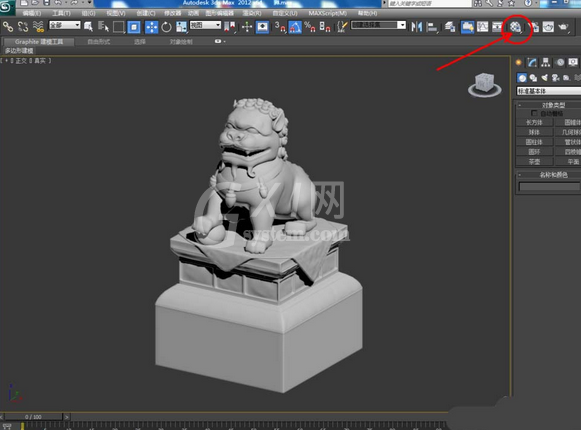Open the Curve Editor icon

click(x=482, y=27)
